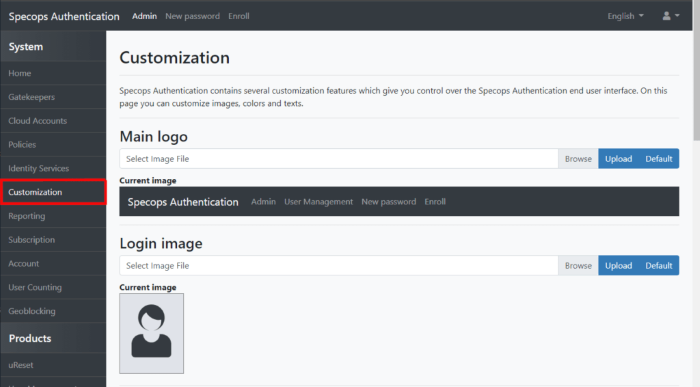This screenshot has width=700, height=387.
Task: Click the Login image section heading
Action: (x=161, y=243)
